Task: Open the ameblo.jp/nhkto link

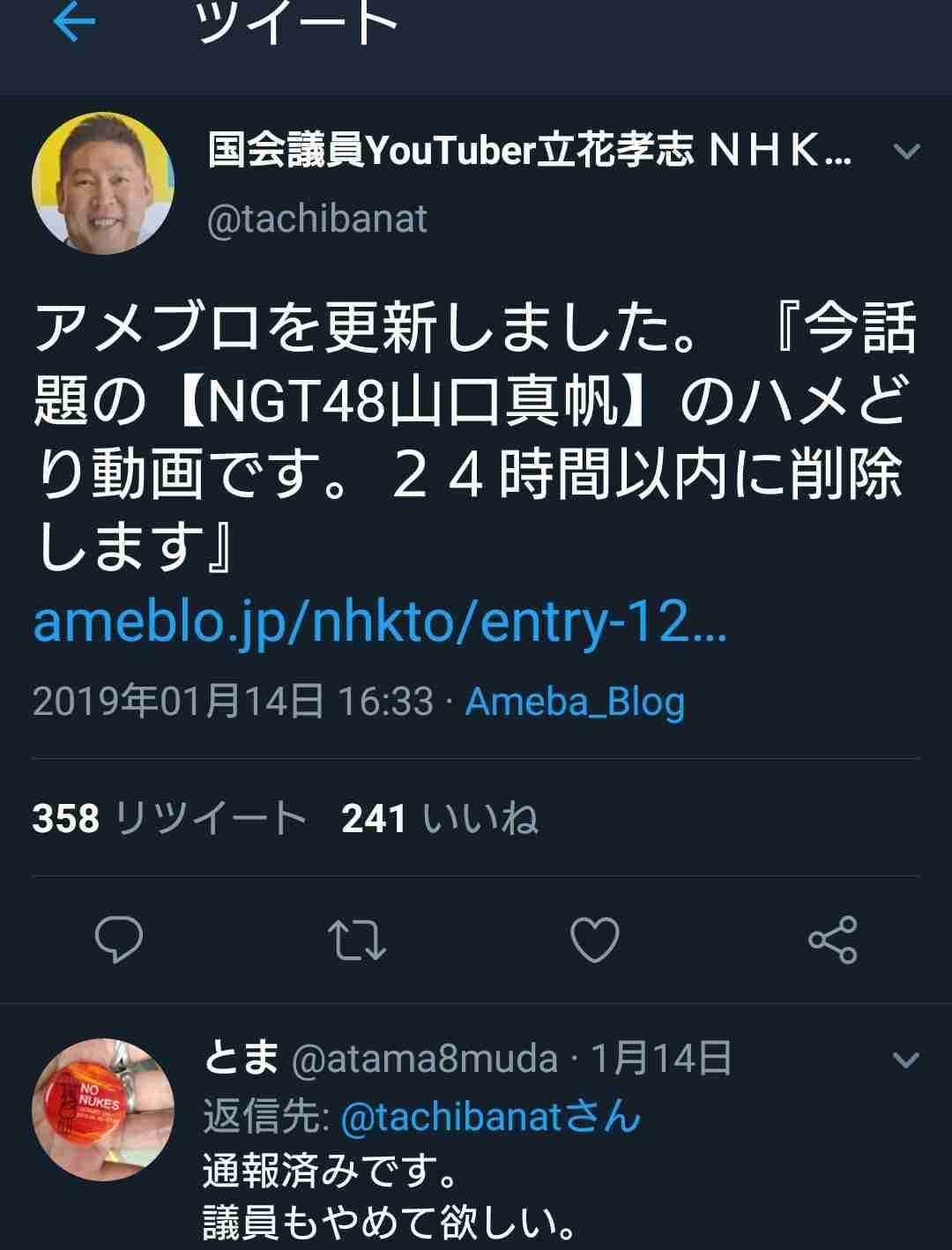Action: coord(380,622)
